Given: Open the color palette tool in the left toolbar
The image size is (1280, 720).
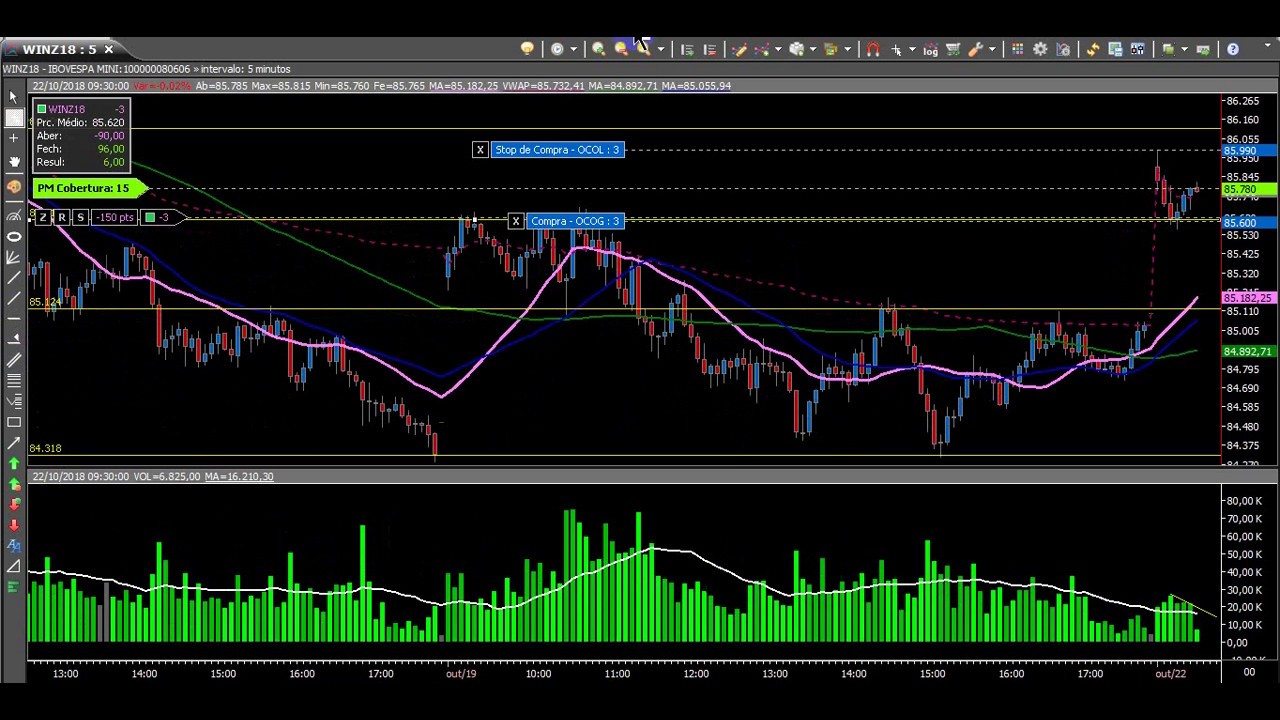Looking at the screenshot, I should point(14,187).
